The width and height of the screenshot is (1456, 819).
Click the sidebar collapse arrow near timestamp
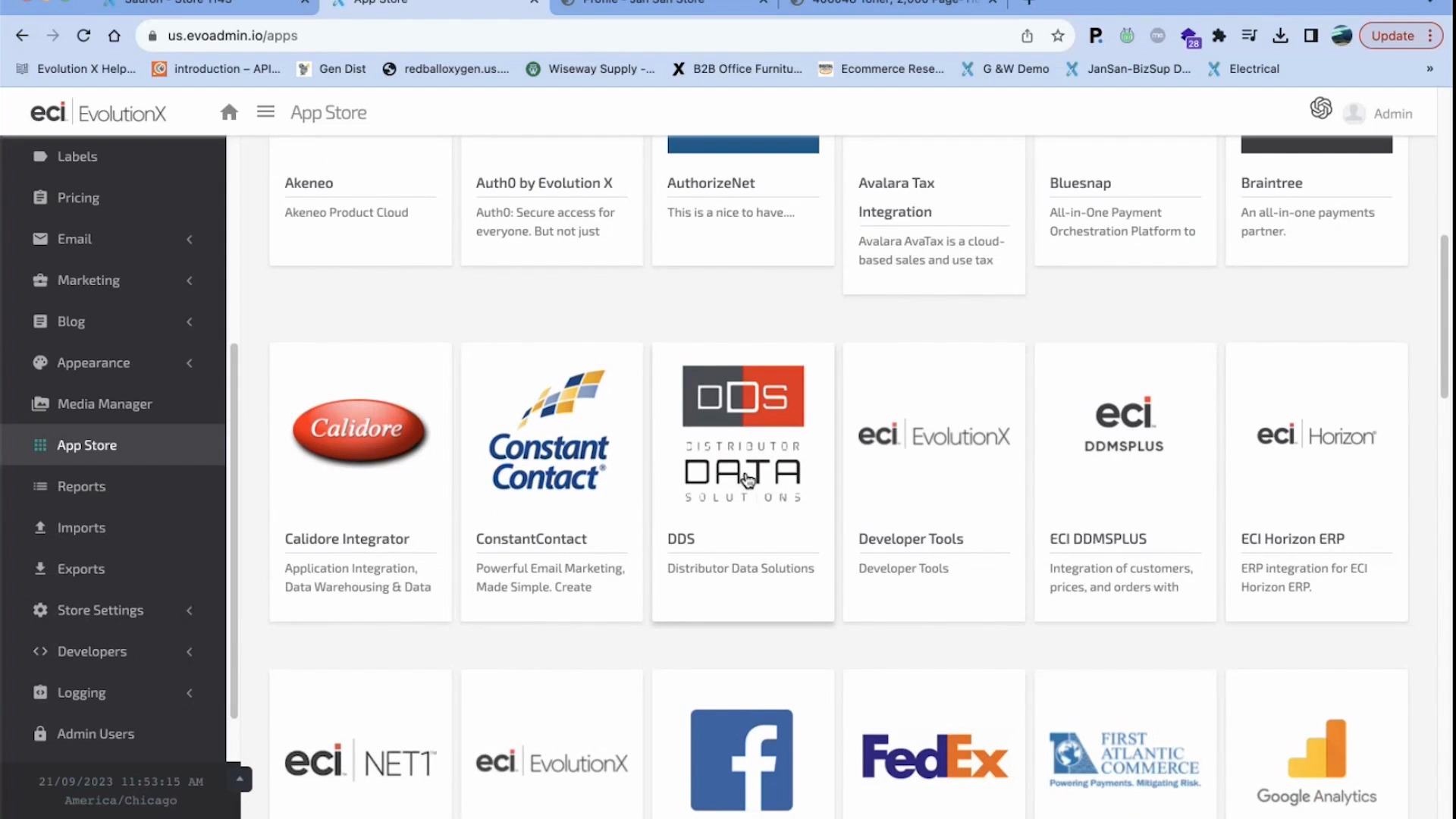(240, 779)
